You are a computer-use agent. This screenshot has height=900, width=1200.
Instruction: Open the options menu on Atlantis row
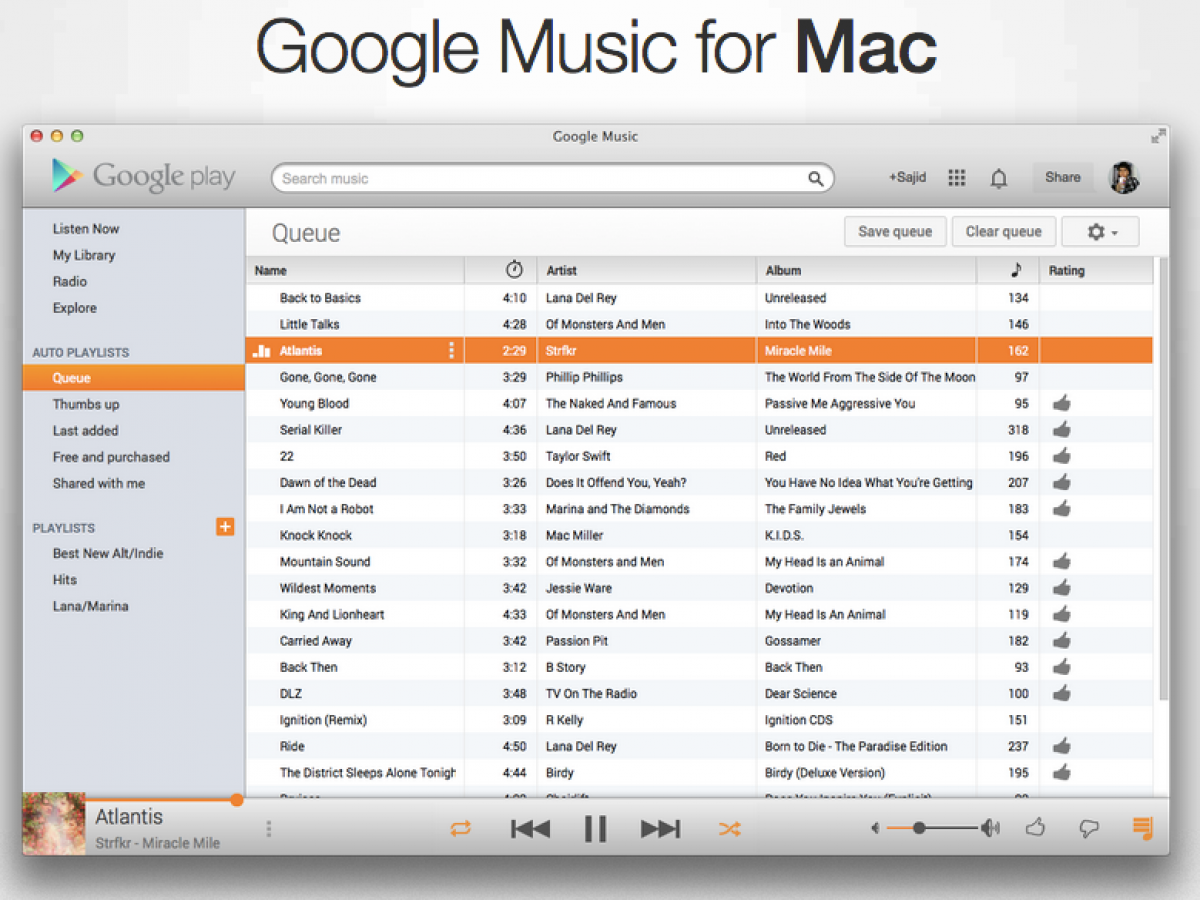coord(451,351)
